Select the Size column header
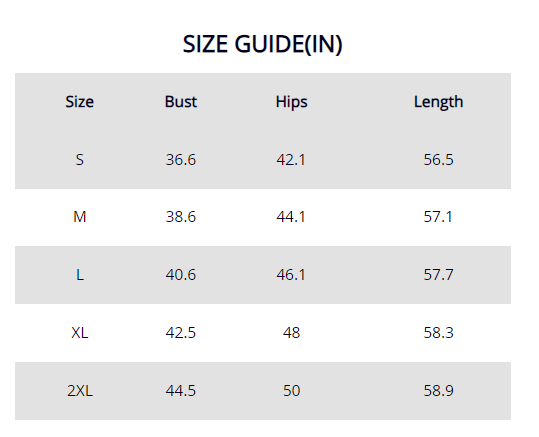 80,102
